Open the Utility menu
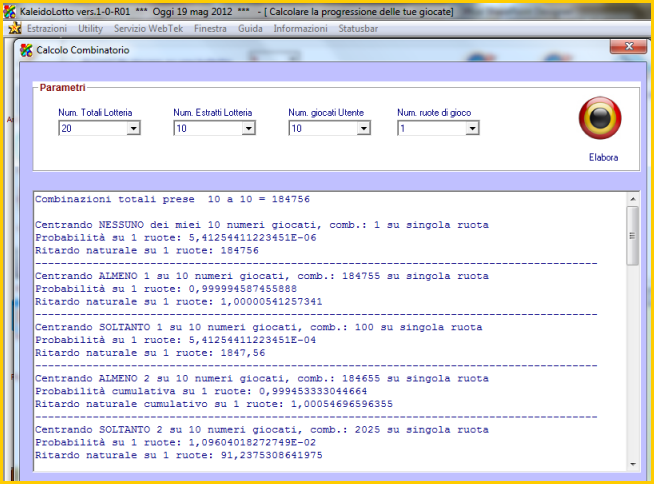The width and height of the screenshot is (654, 484). pos(91,28)
